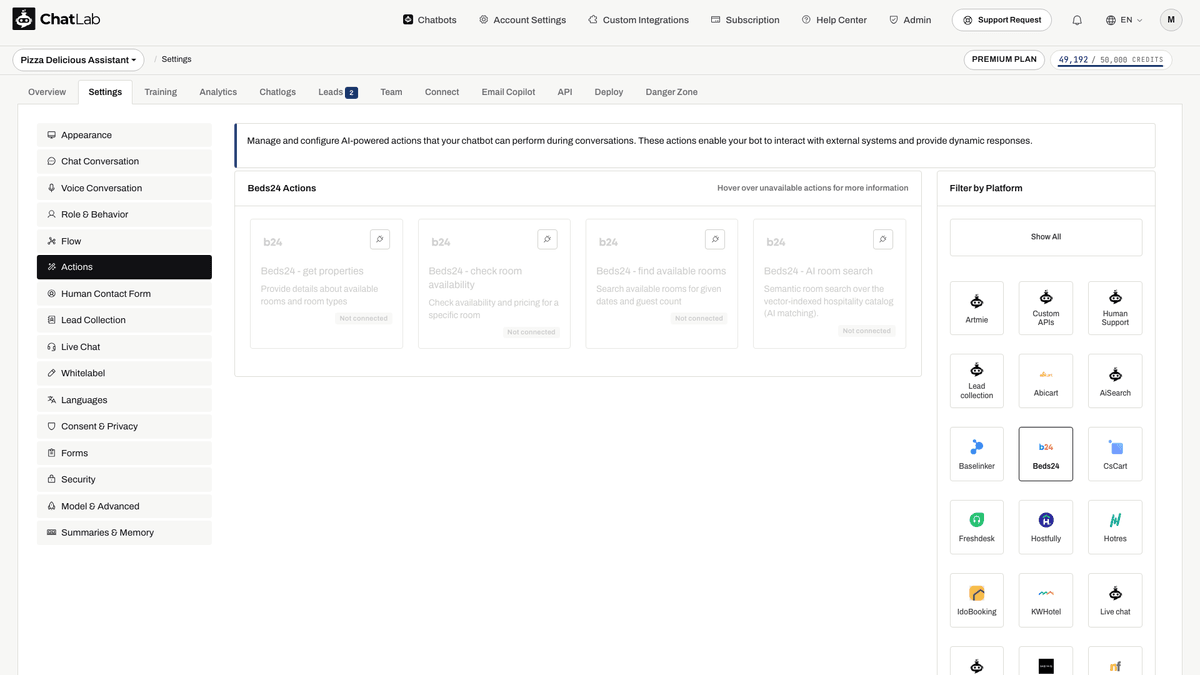
Task: Open the M user avatar menu
Action: click(1171, 20)
